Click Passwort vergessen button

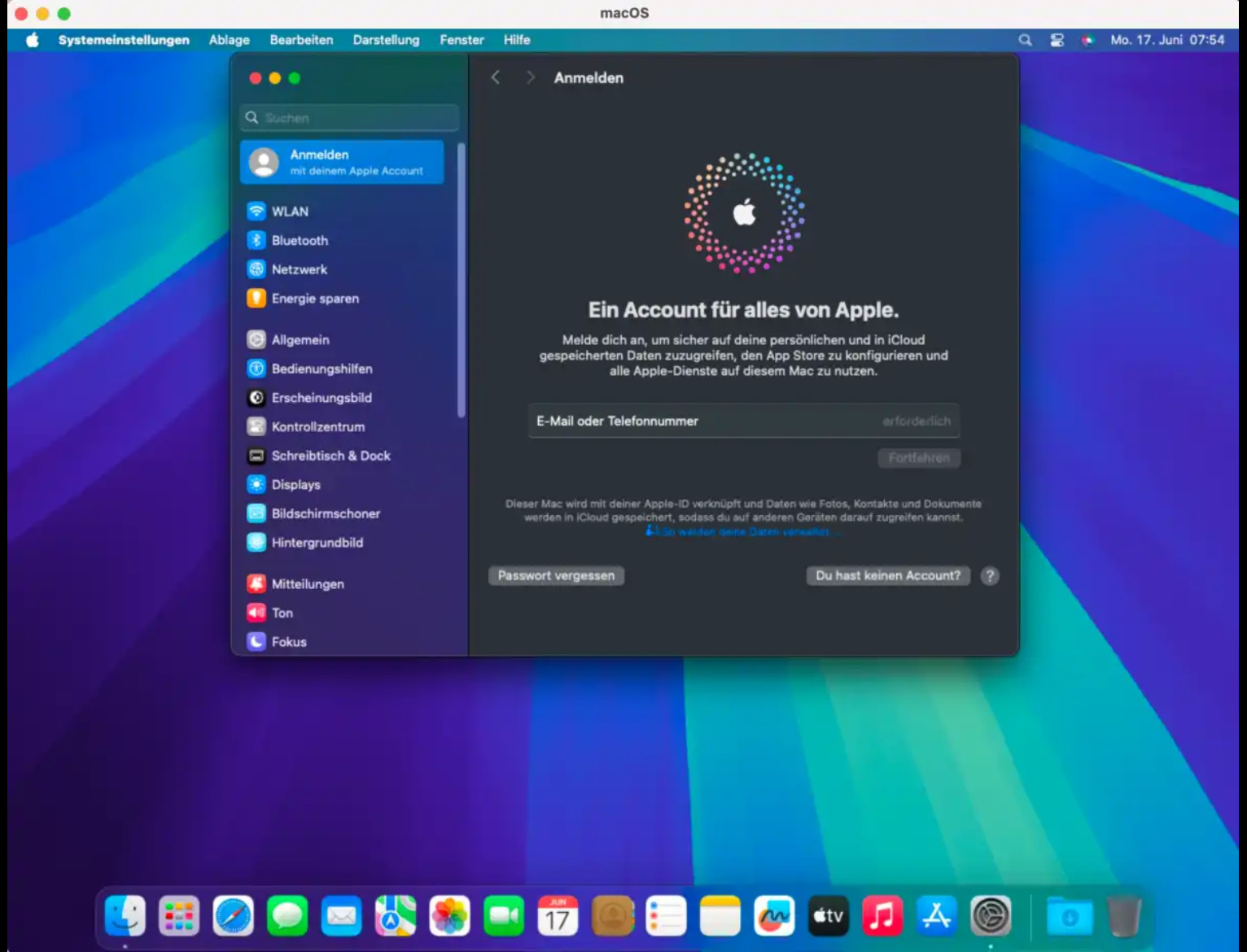coord(556,575)
